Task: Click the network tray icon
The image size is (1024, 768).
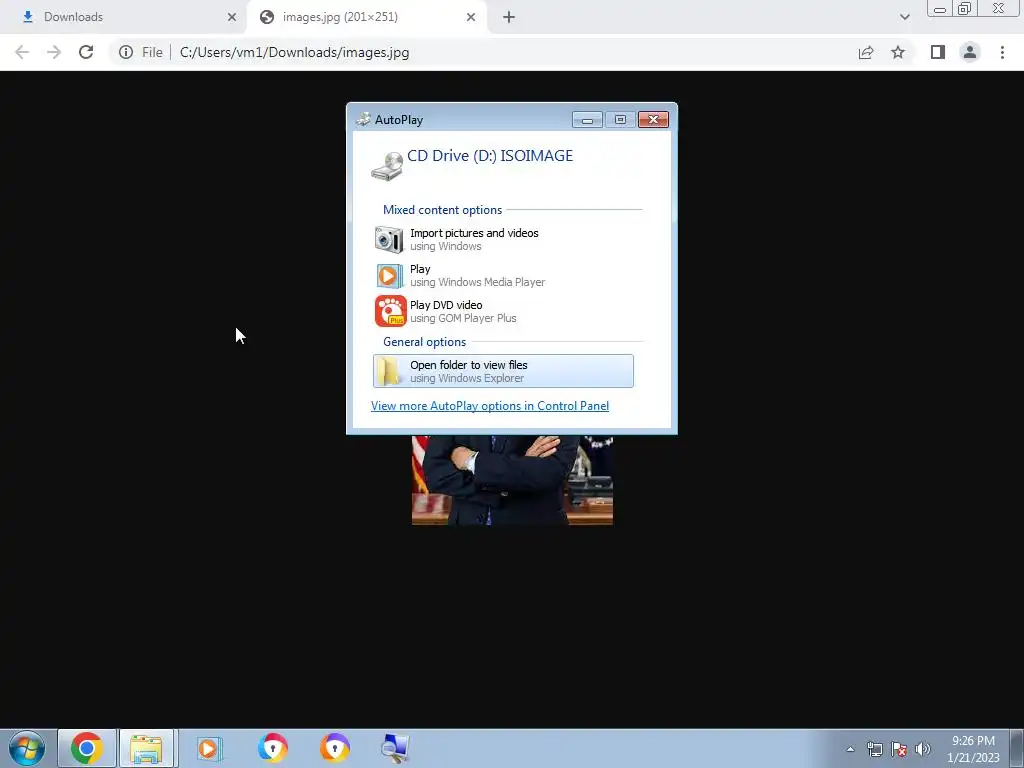Action: tap(874, 749)
